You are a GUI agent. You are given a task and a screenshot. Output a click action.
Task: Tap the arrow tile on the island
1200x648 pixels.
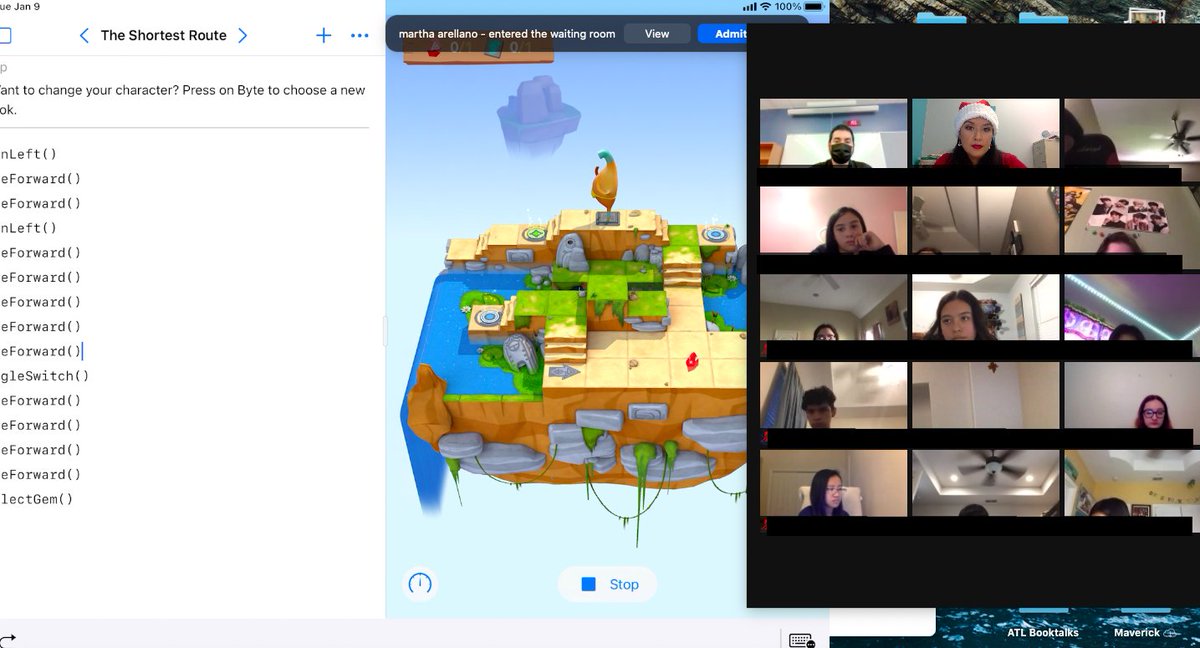pyautogui.click(x=564, y=372)
